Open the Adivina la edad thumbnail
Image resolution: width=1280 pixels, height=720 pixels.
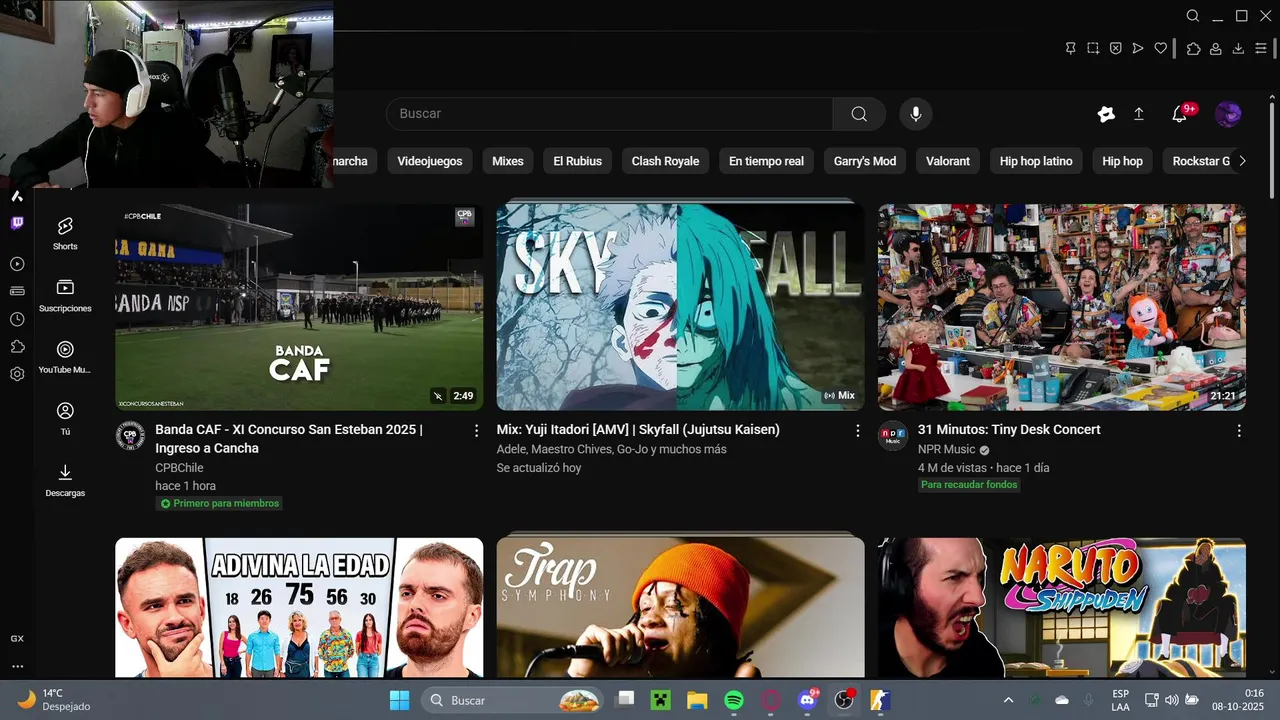(x=299, y=608)
